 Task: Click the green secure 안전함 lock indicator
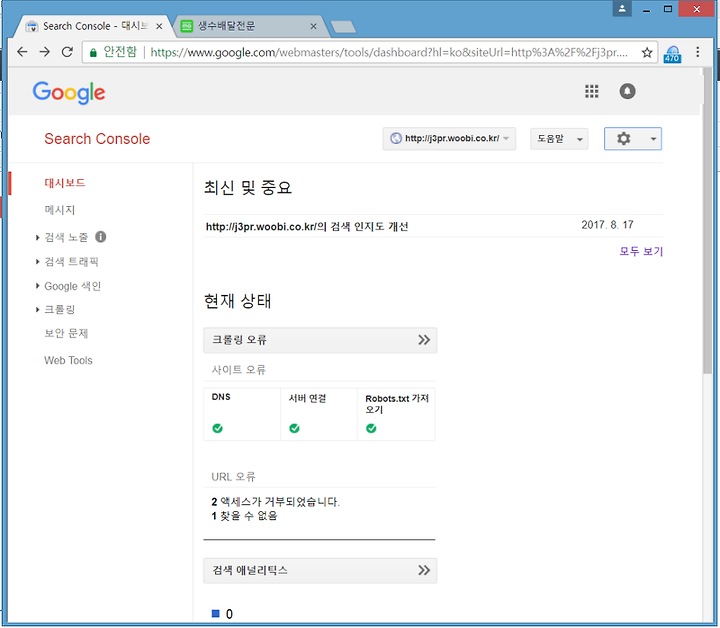tap(113, 52)
